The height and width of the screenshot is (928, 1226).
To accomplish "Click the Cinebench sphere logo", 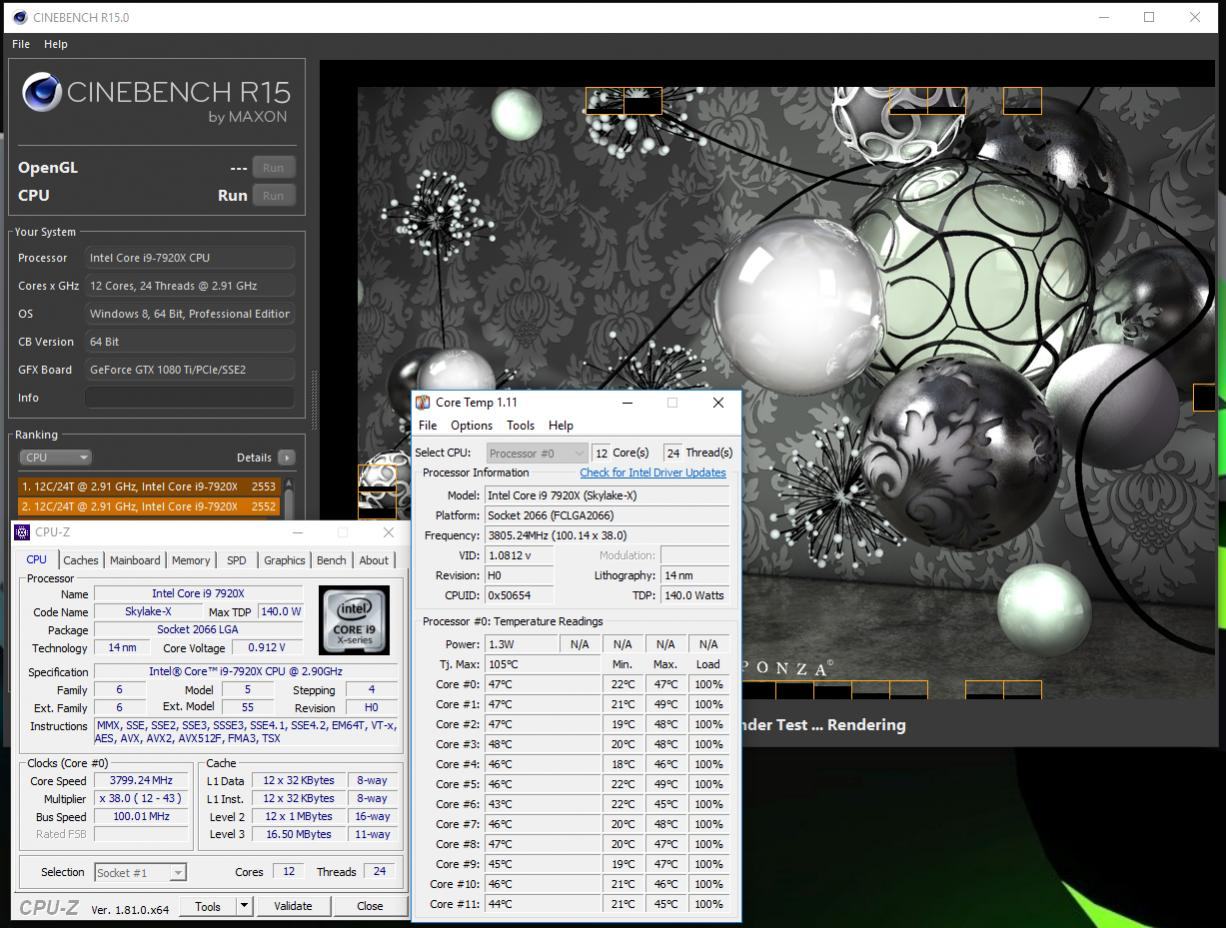I will 42,93.
